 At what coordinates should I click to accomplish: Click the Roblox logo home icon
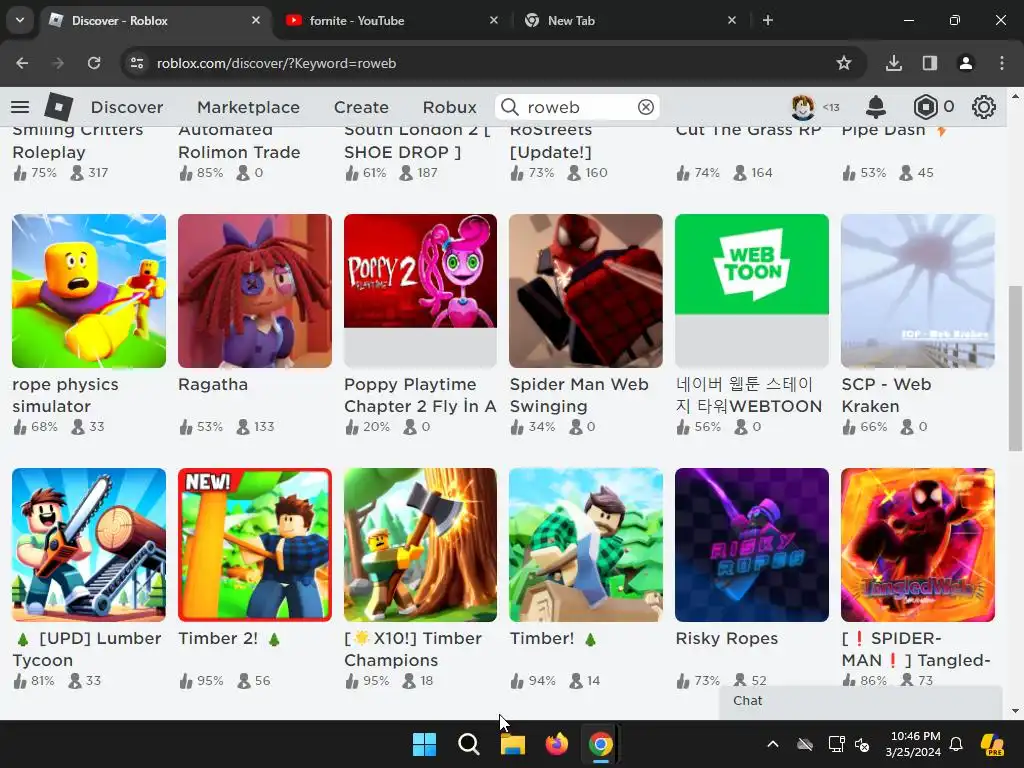tap(58, 107)
